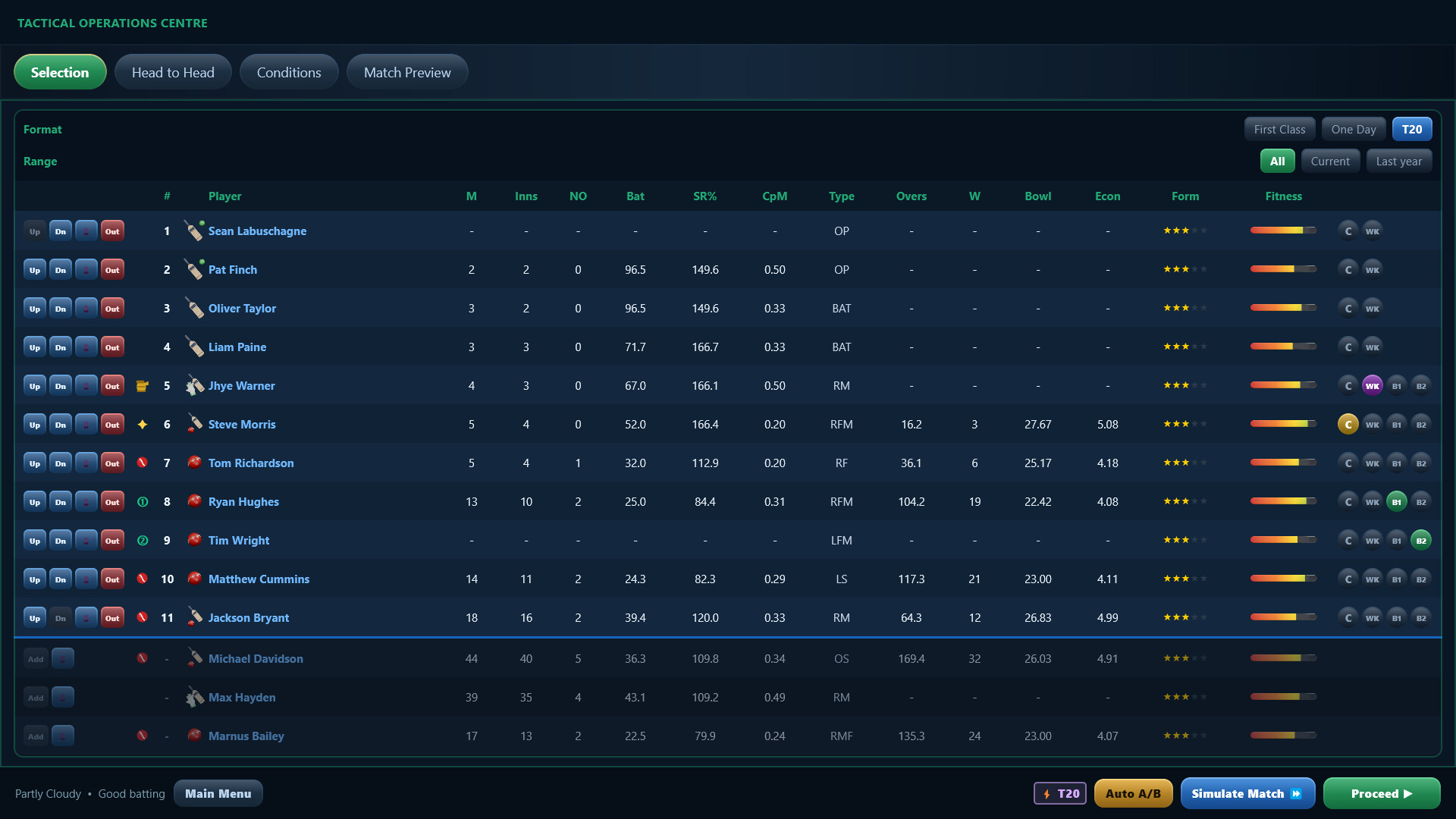Click the red bowler marker on Marnus Bailey's row
Screen dimensions: 1456x819
pos(142,736)
